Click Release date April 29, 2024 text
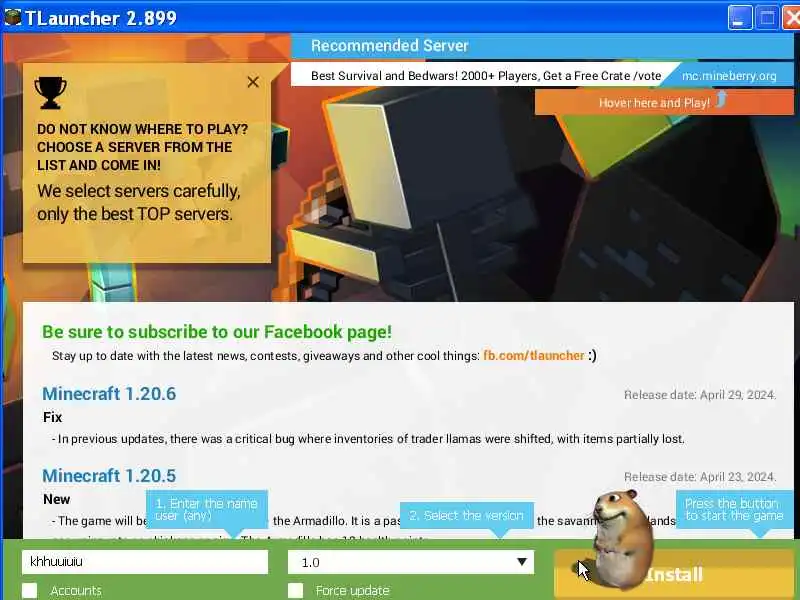 tap(699, 395)
